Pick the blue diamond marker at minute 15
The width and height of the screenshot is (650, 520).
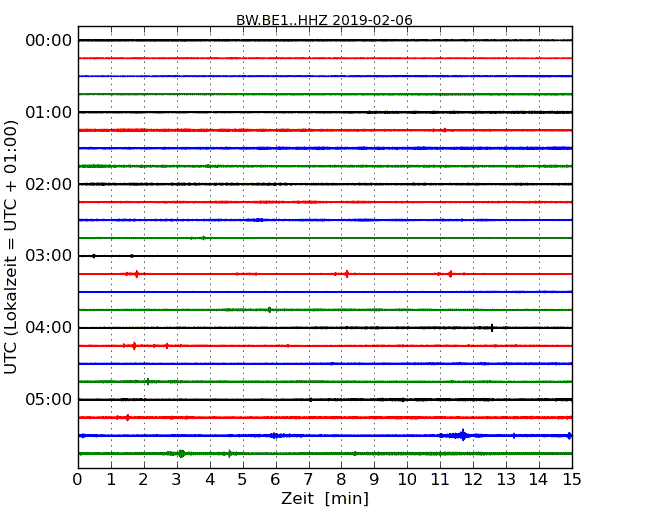[570, 435]
